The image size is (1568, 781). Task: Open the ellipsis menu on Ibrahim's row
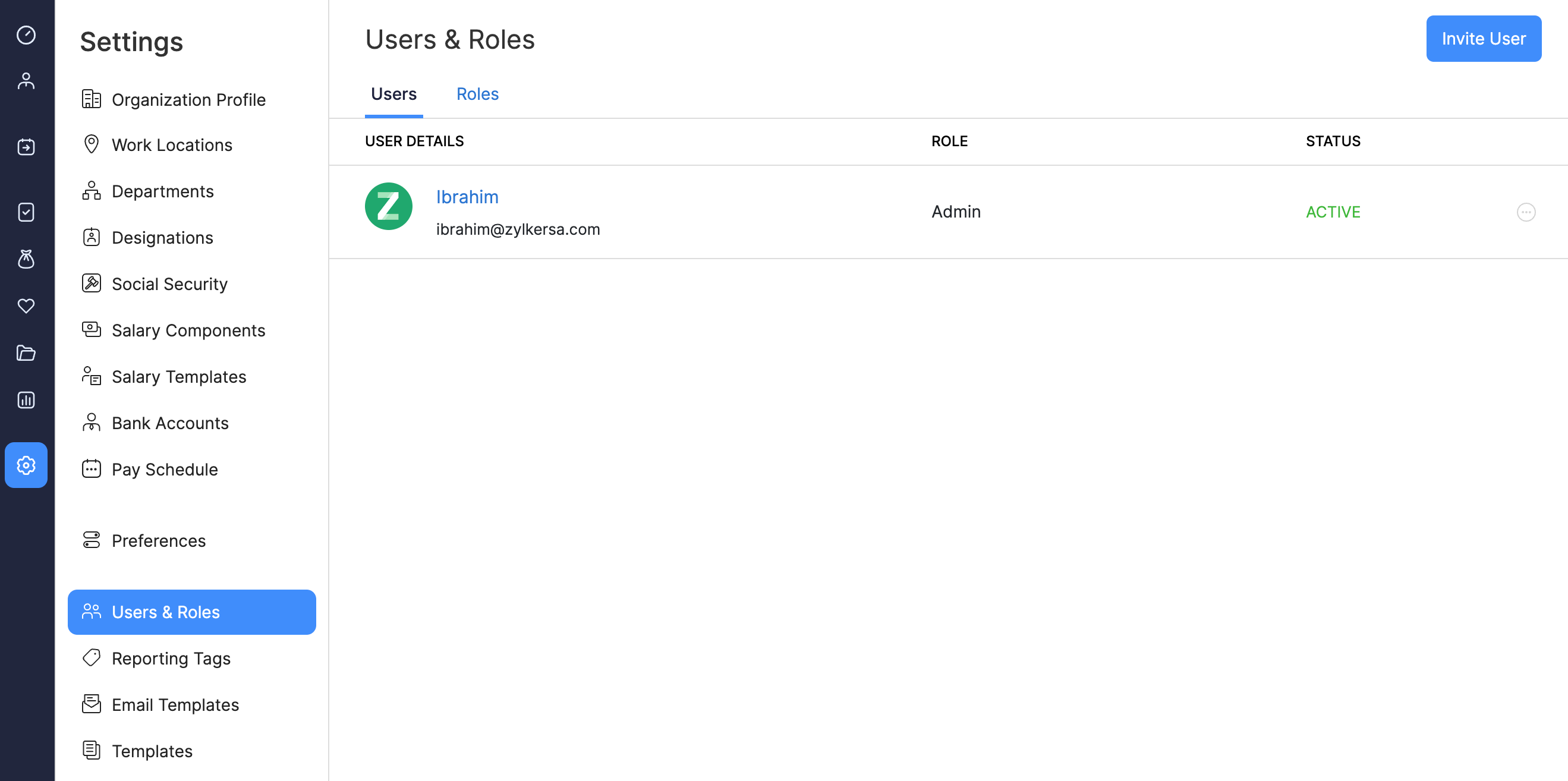1526,212
